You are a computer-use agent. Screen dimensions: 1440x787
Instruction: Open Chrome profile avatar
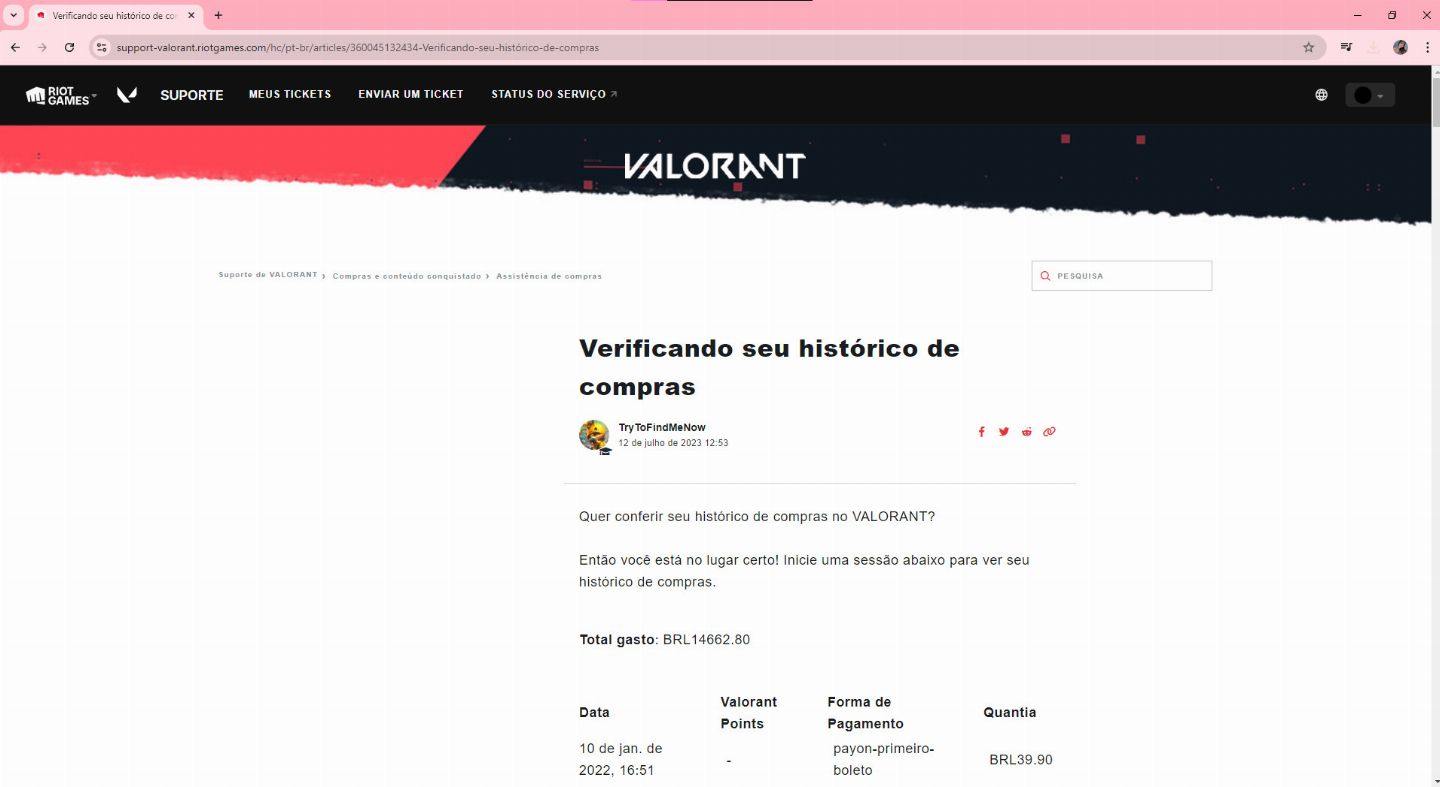1401,47
